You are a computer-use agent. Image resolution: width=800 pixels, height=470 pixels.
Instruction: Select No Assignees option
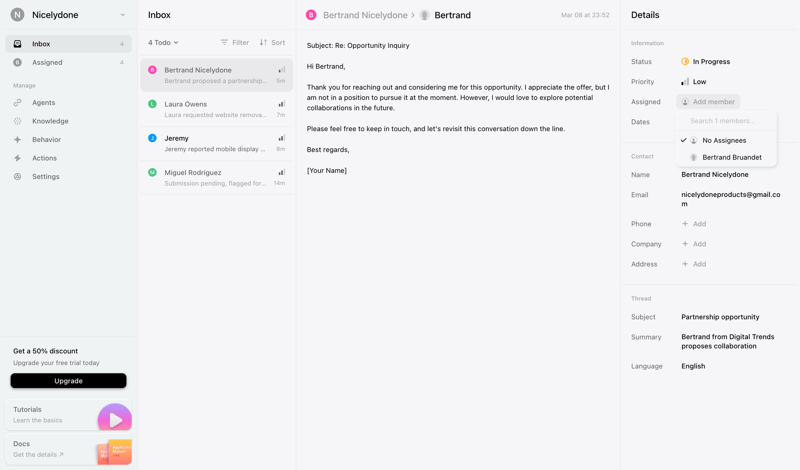click(726, 140)
